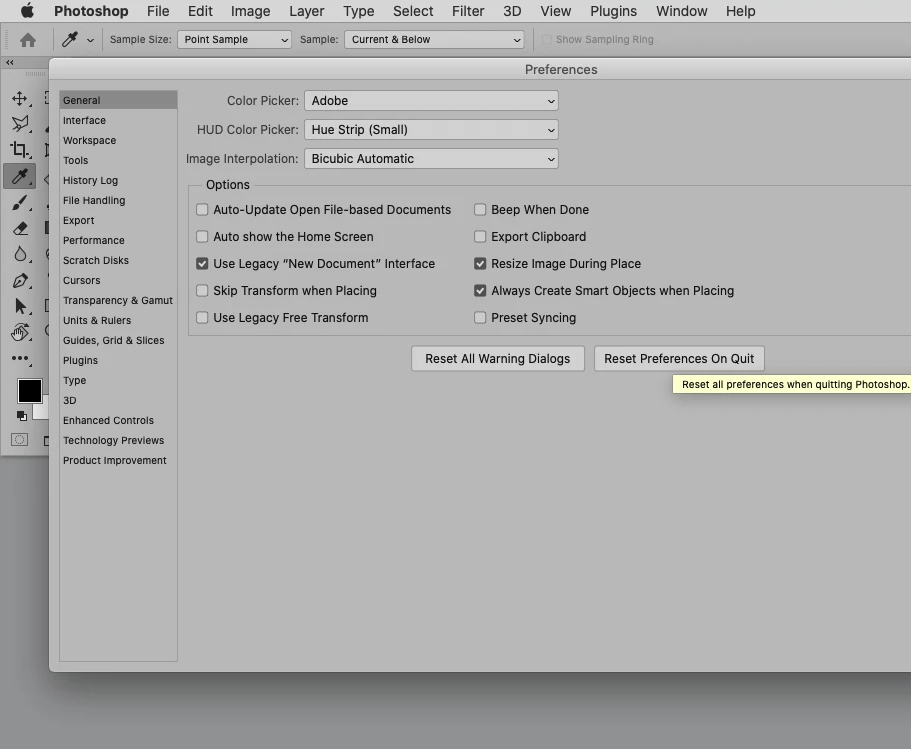
Task: Select the Pen tool
Action: click(20, 281)
